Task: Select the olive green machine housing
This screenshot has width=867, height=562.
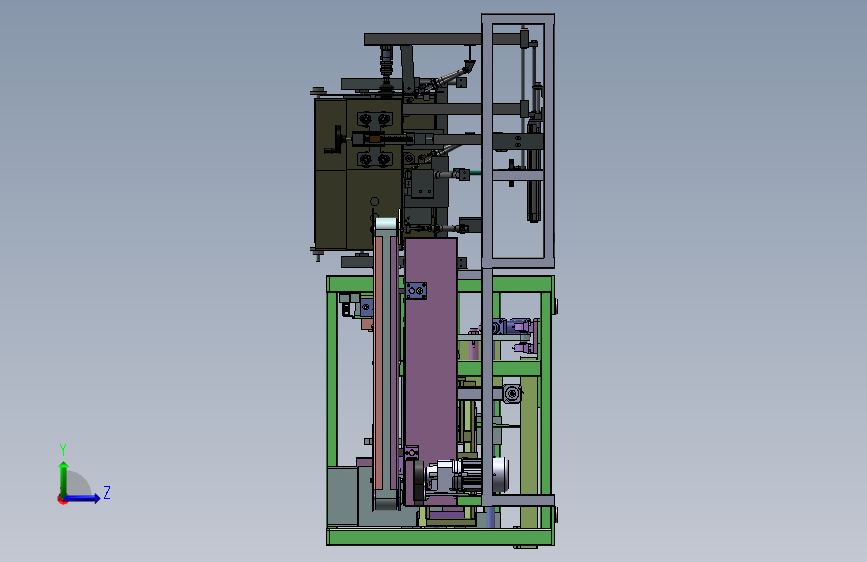Action: 358,174
